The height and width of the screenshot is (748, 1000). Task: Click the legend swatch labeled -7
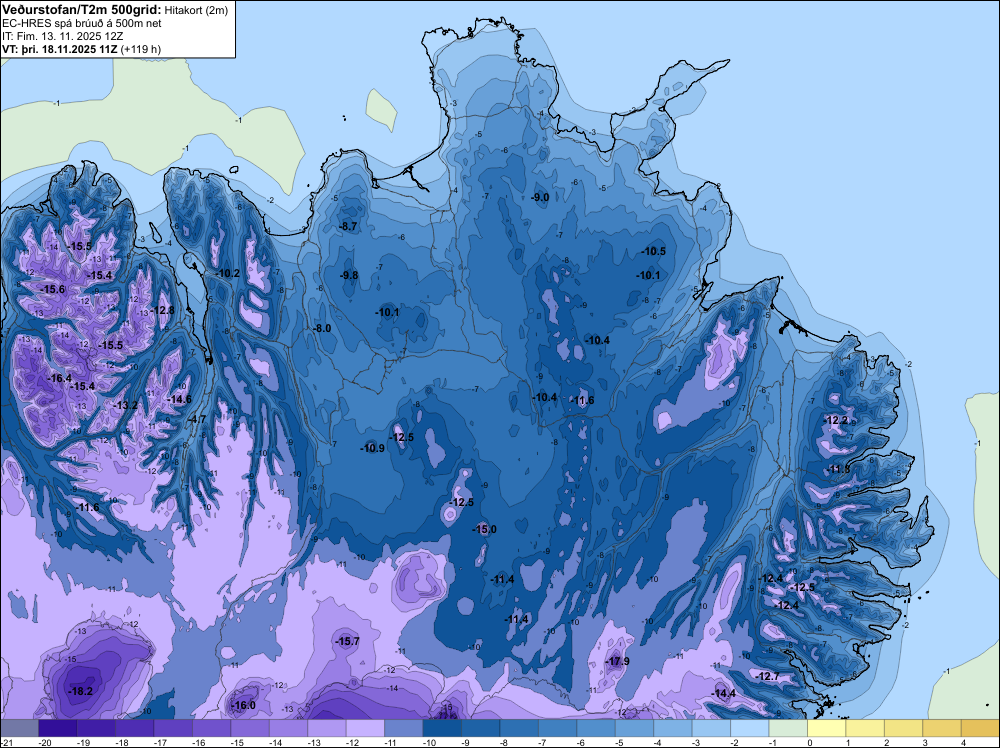tap(557, 728)
